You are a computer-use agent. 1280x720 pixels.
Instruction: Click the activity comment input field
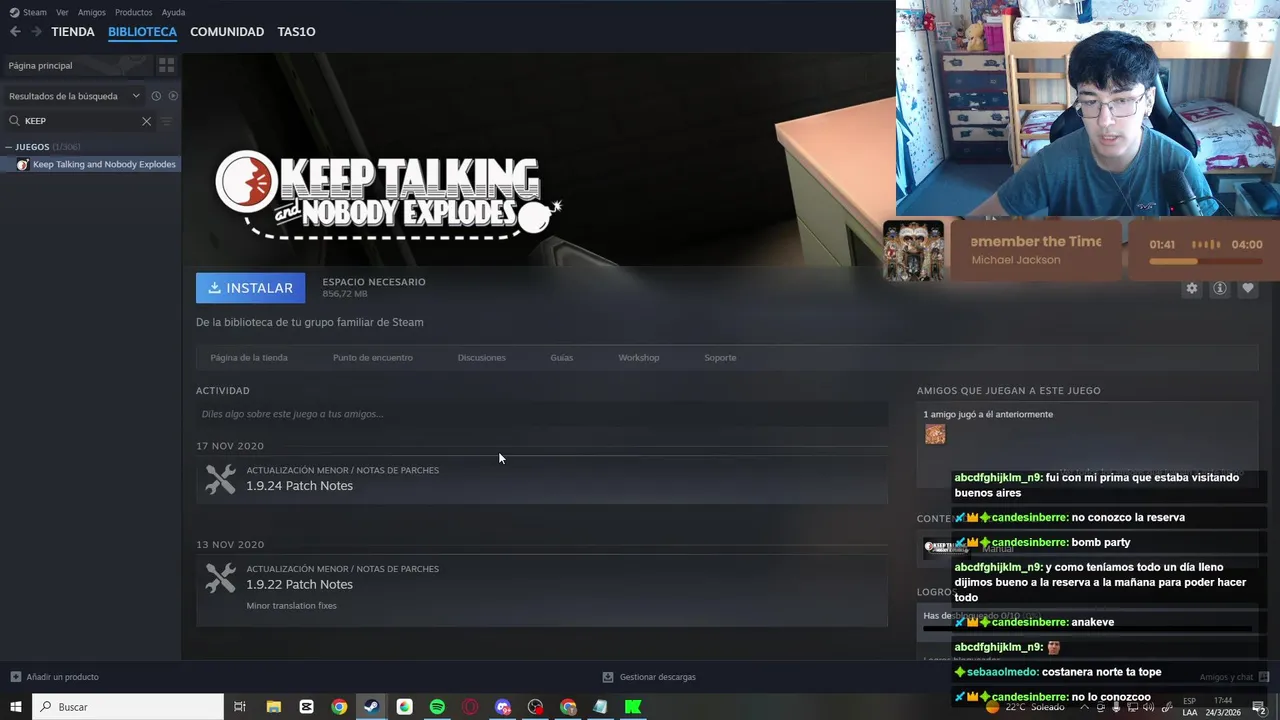pyautogui.click(x=541, y=414)
